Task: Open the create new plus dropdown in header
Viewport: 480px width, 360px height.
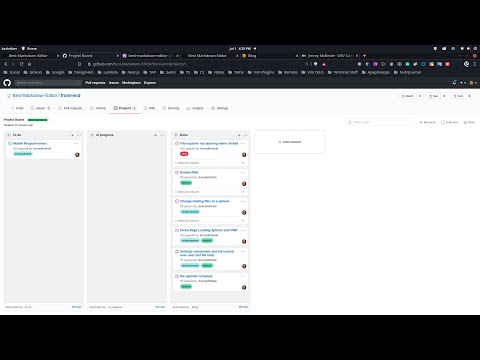Action: 463,82
